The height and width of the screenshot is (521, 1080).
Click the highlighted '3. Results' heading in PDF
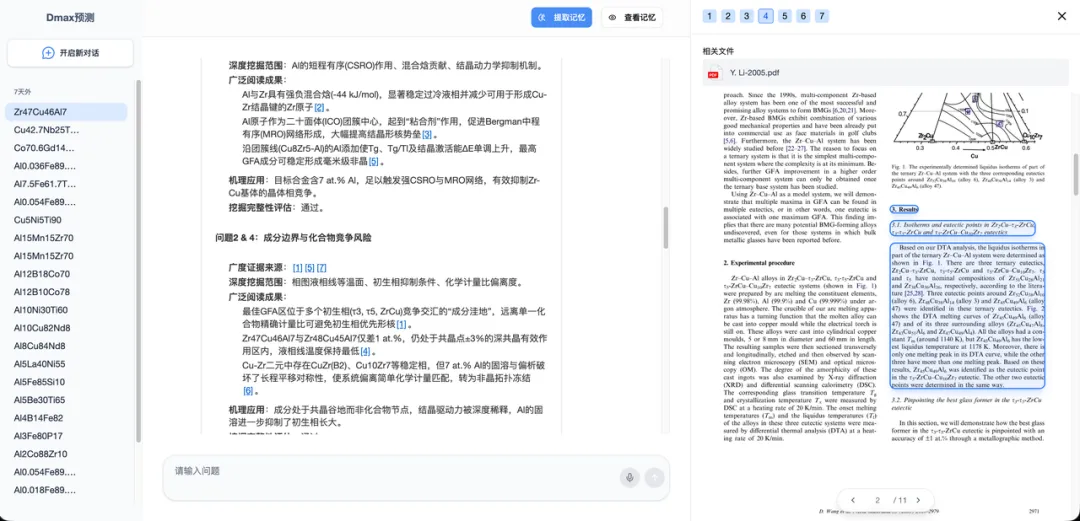(x=904, y=210)
